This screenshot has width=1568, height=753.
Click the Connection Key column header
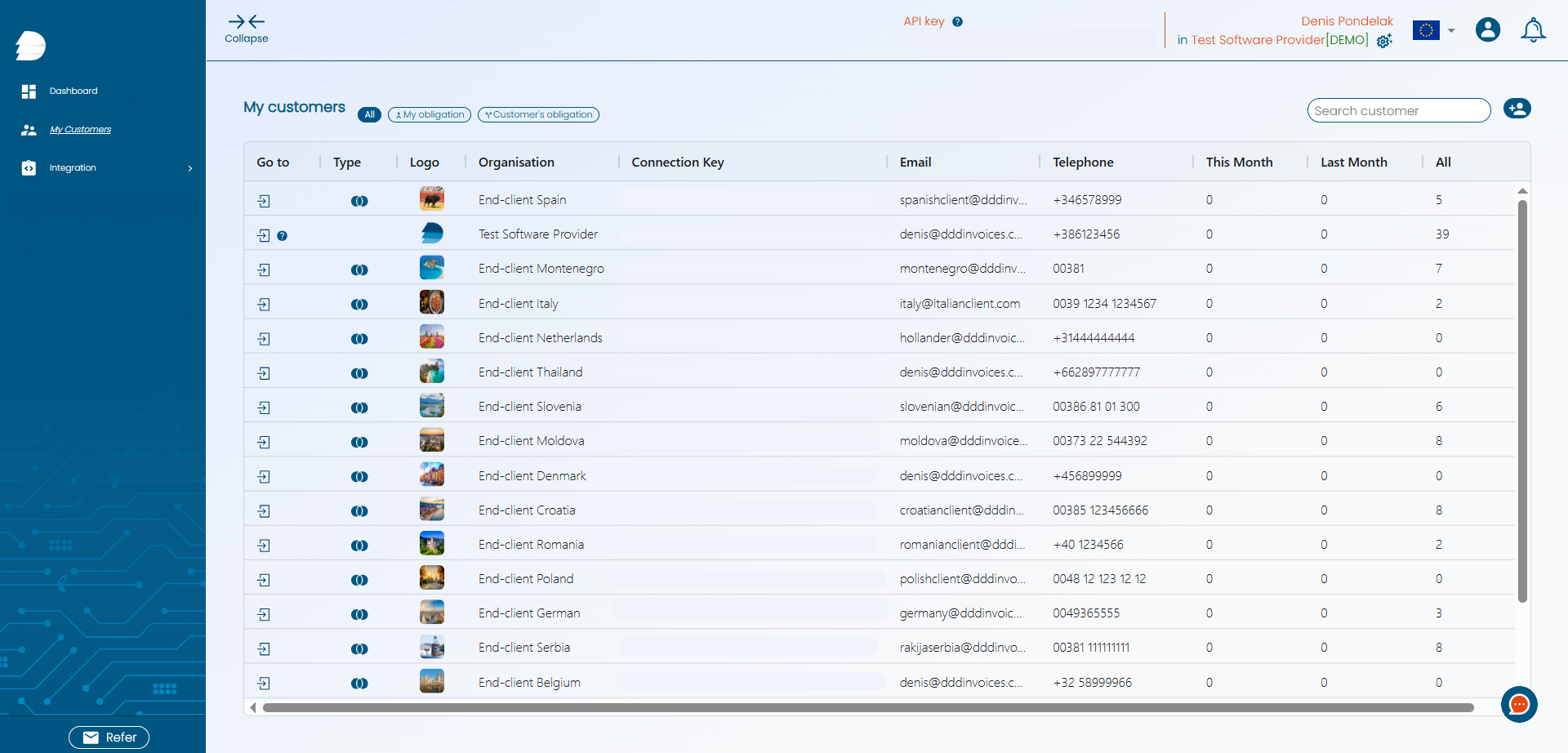678,163
